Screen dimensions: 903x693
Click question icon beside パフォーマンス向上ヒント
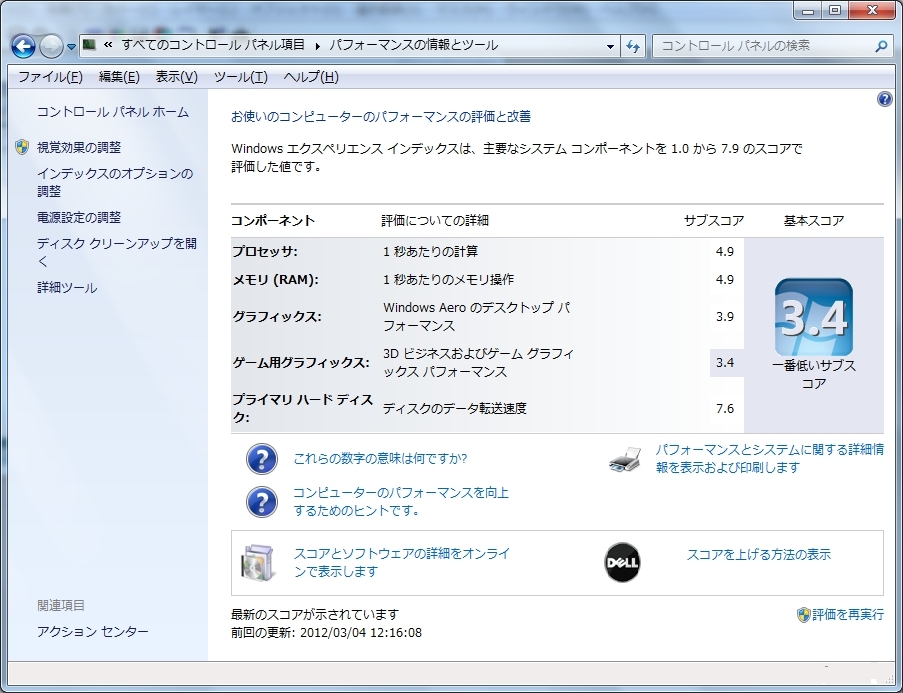pyautogui.click(x=262, y=501)
